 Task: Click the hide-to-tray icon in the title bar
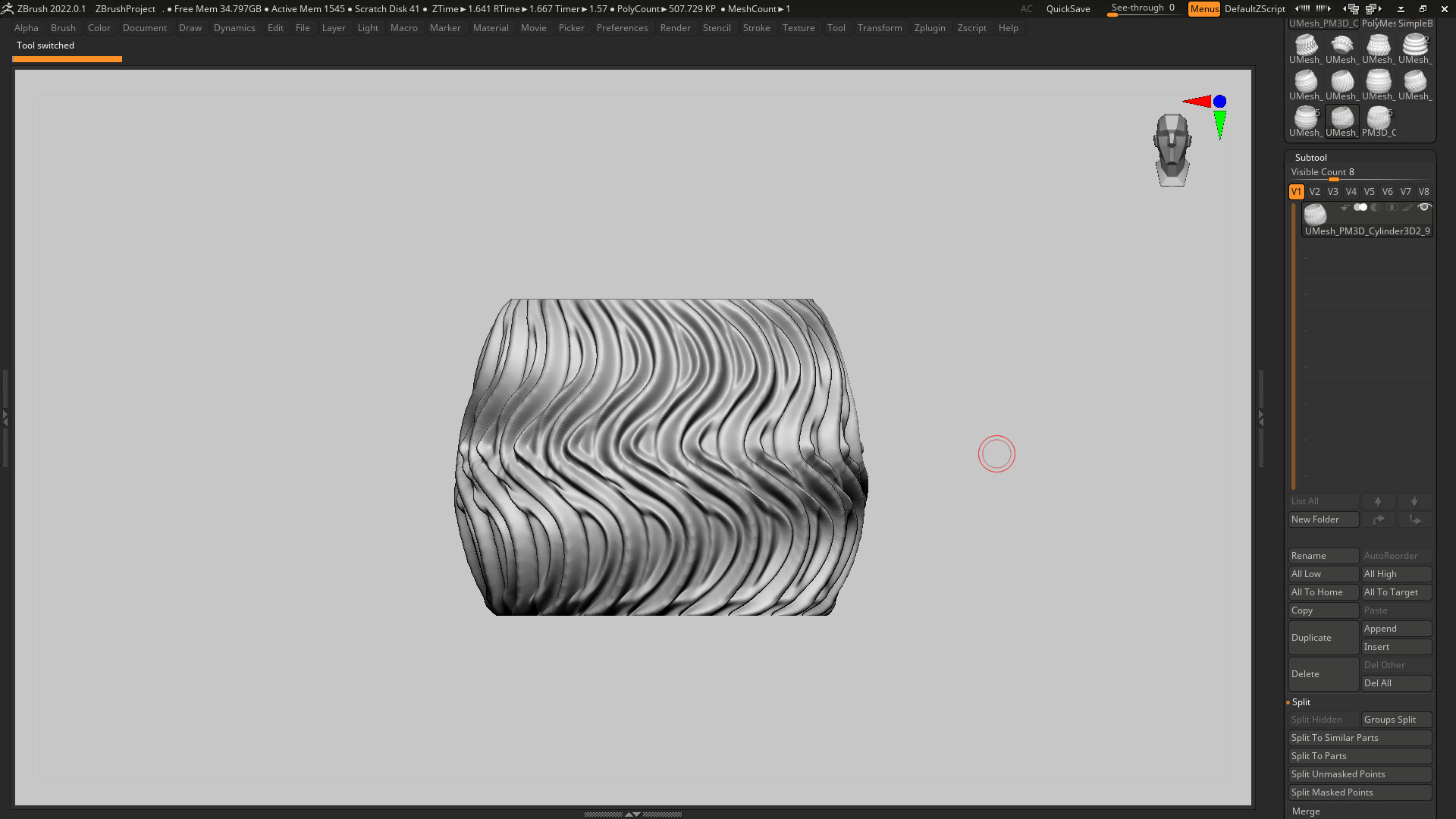pyautogui.click(x=1401, y=9)
